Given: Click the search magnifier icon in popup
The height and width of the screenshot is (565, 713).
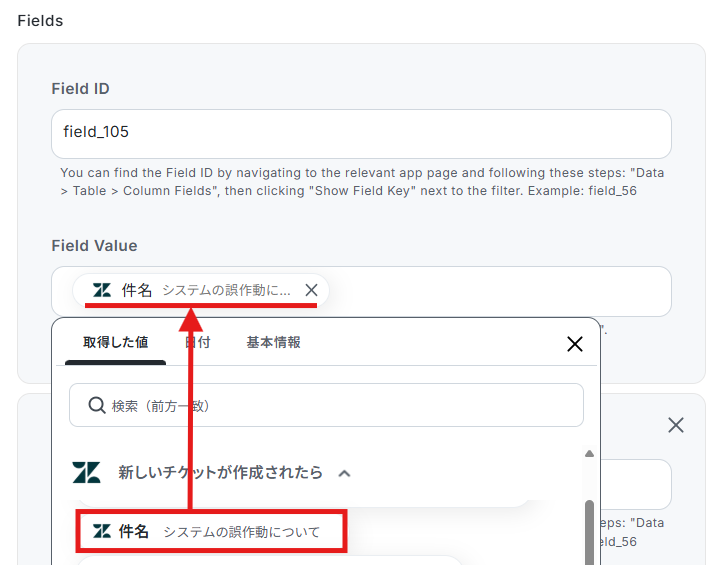Looking at the screenshot, I should click(x=97, y=405).
